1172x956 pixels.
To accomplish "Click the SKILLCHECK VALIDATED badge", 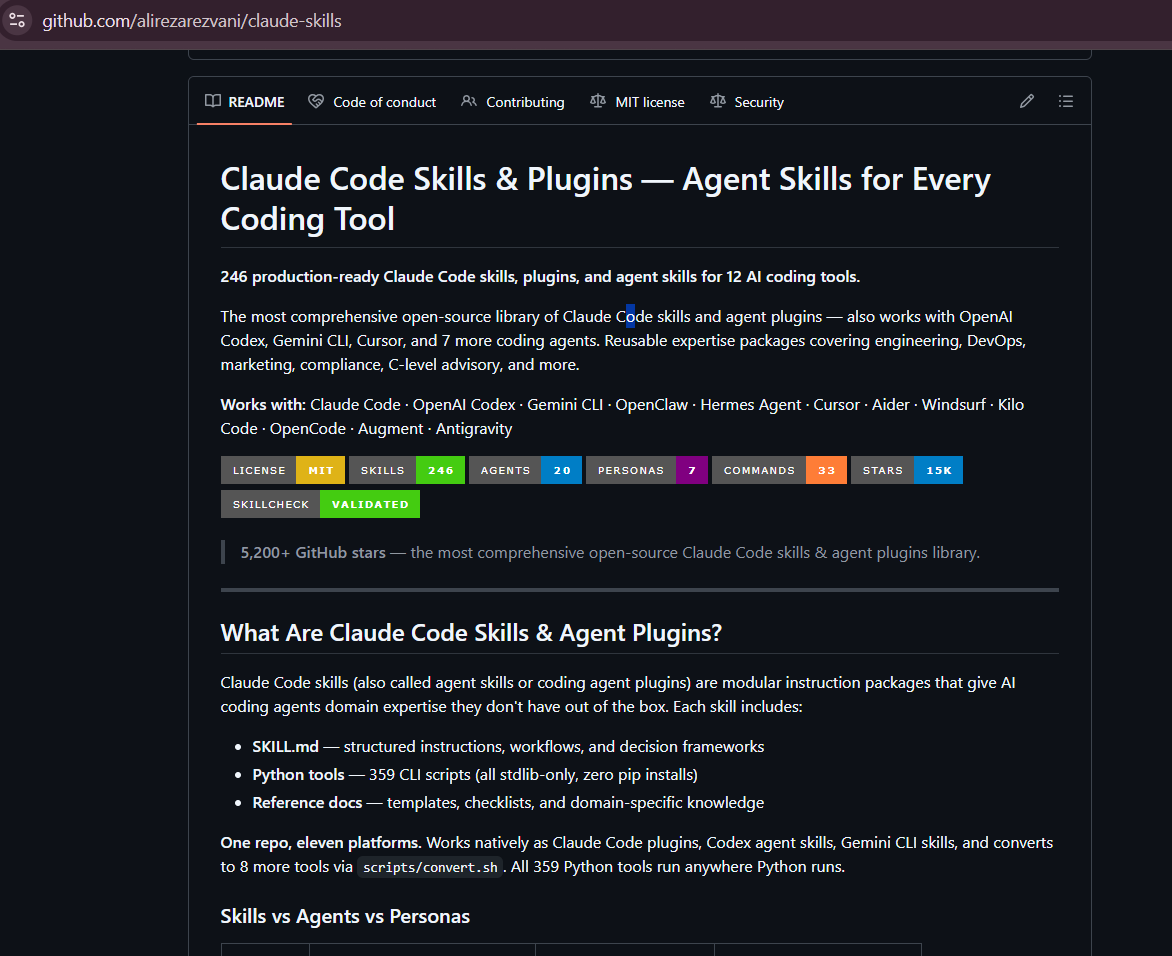I will (x=321, y=504).
